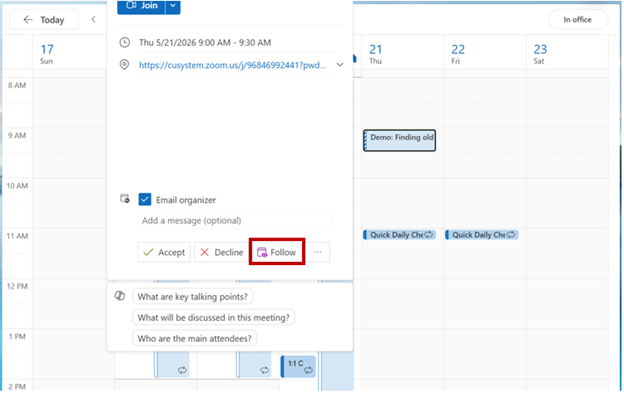Select the Thursday 21 date header
The width and height of the screenshot is (624, 394).
pyautogui.click(x=375, y=54)
